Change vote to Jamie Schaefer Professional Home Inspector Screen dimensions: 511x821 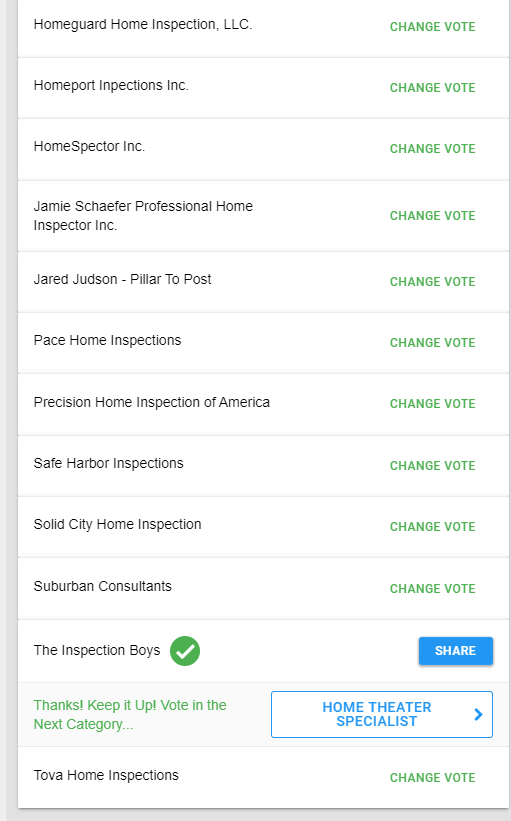click(x=432, y=216)
